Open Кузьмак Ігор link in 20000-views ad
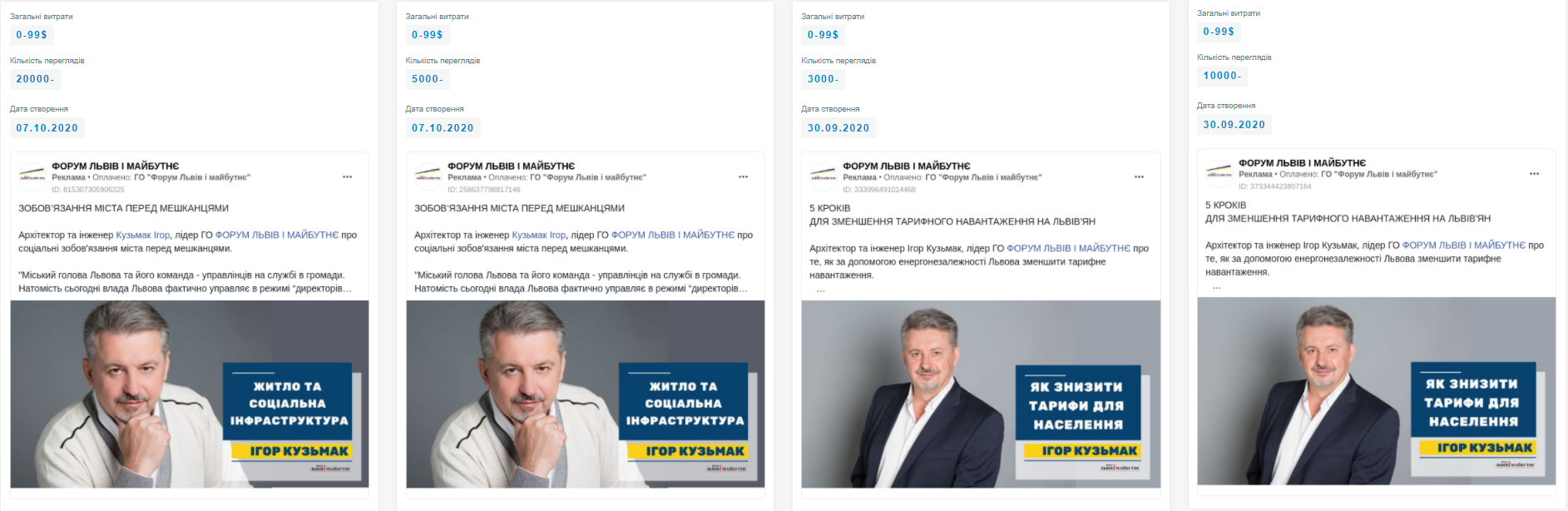The width and height of the screenshot is (1568, 511). pos(143,235)
